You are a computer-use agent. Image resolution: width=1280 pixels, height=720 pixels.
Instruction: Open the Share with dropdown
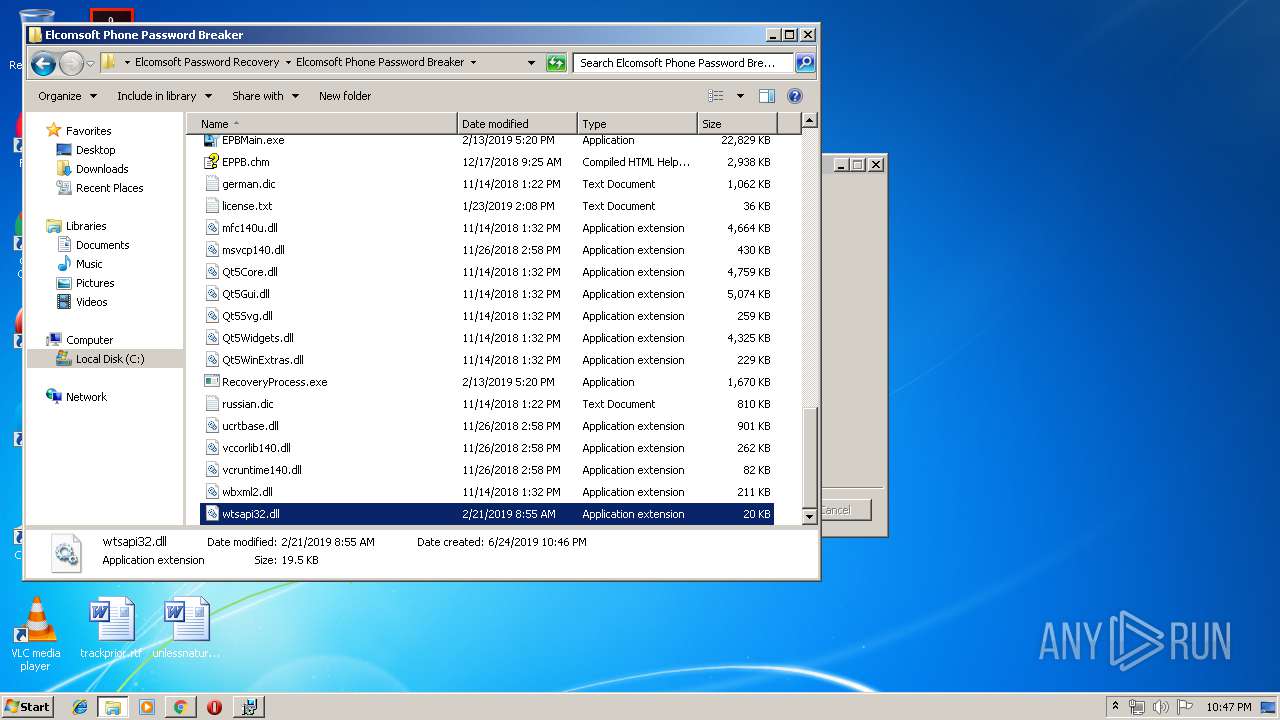[265, 96]
